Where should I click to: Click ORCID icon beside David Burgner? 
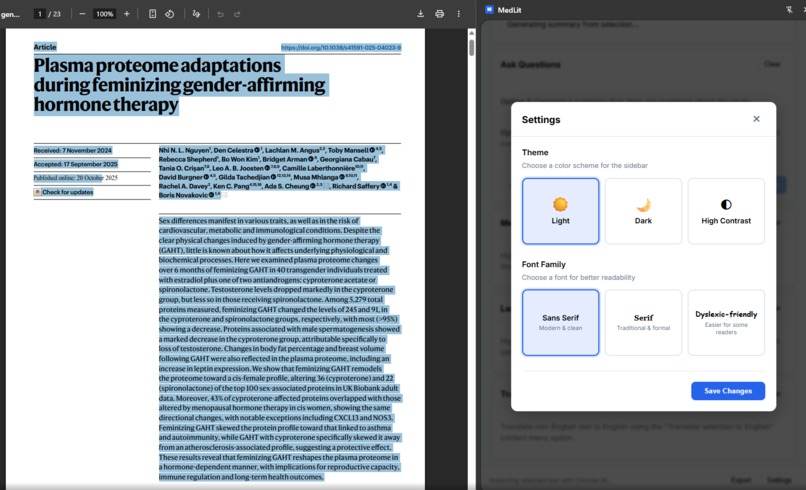[x=206, y=177]
